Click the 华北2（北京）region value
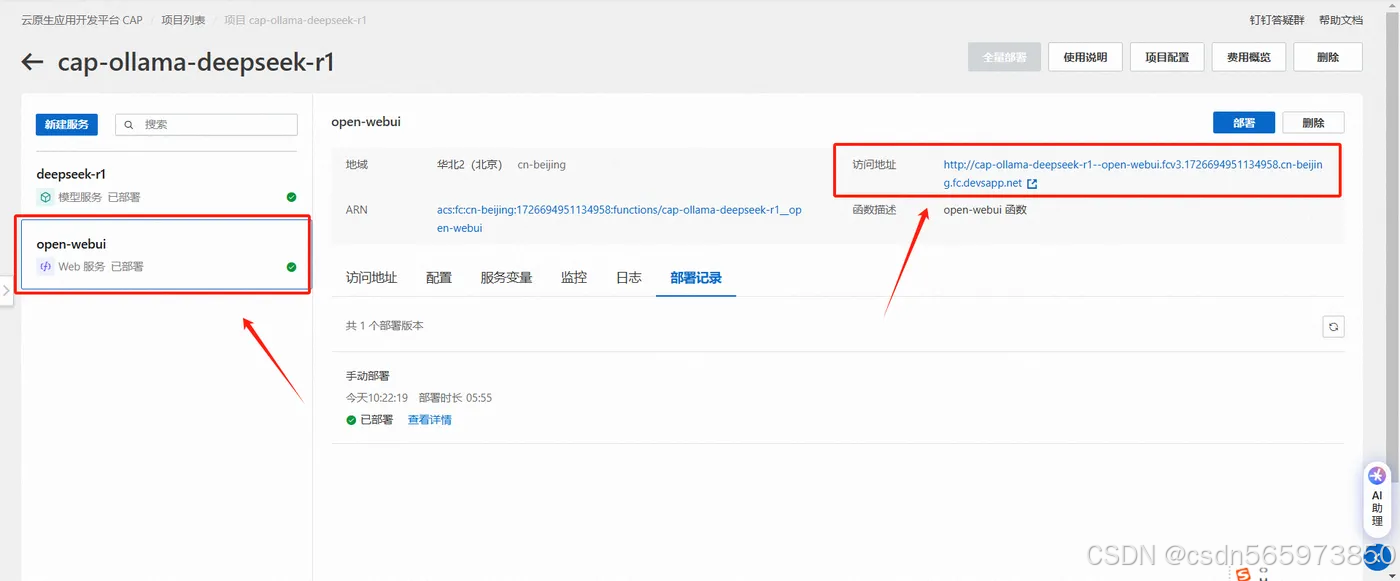The image size is (1400, 581). pyautogui.click(x=470, y=164)
